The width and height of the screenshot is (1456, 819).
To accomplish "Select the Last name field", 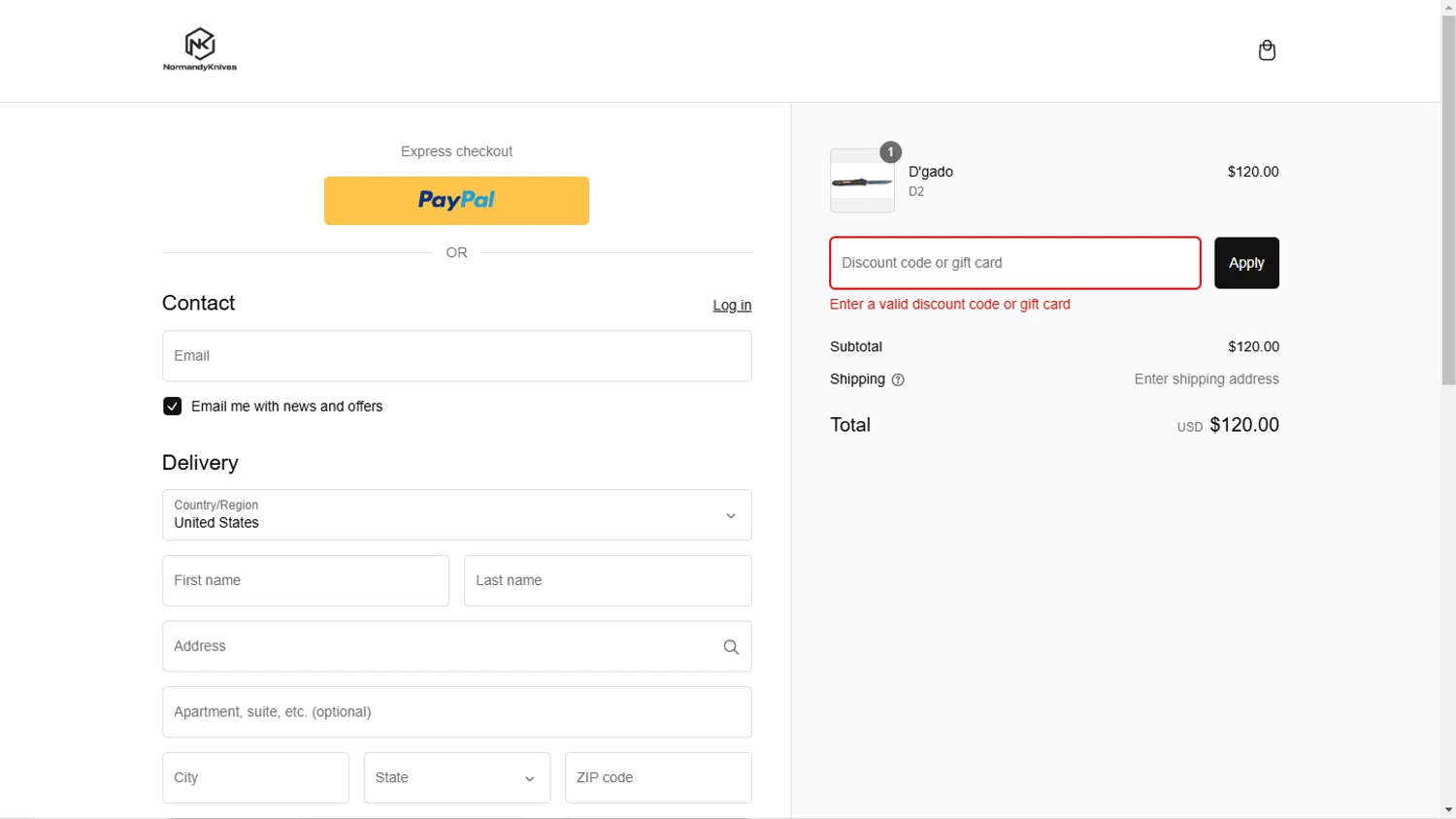I will click(608, 581).
